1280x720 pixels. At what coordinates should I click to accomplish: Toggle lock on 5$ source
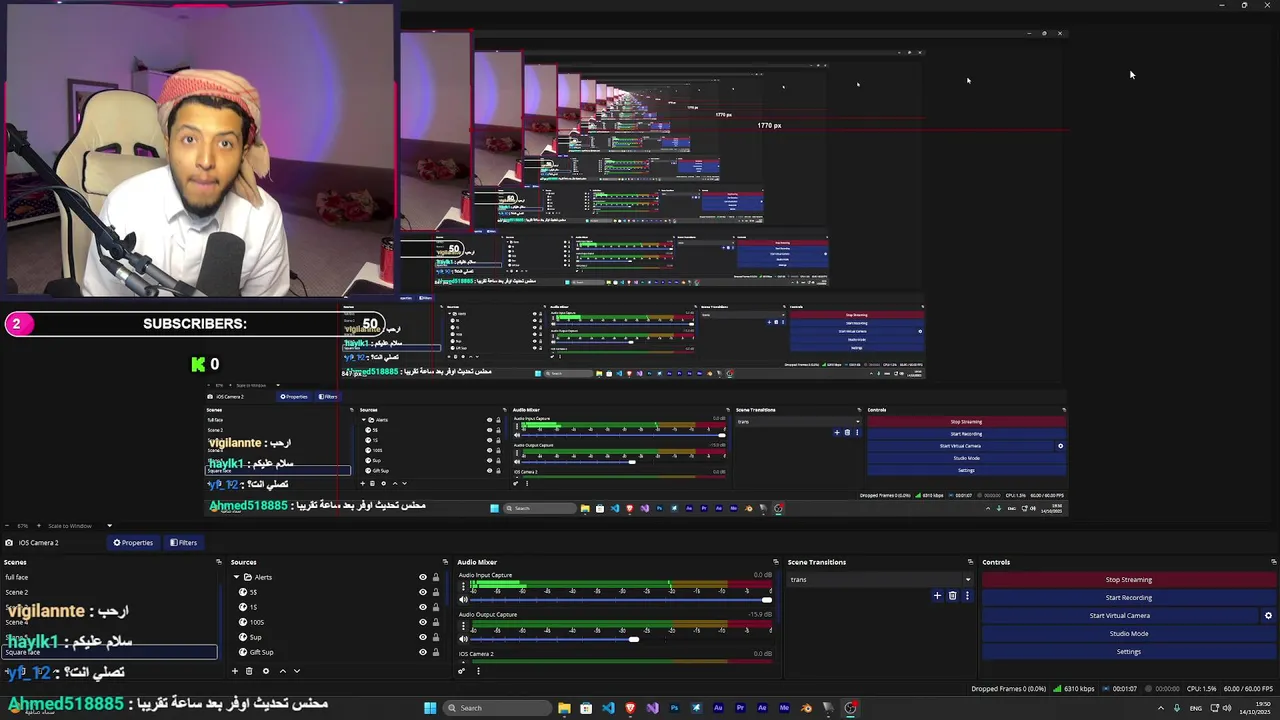pyautogui.click(x=436, y=592)
